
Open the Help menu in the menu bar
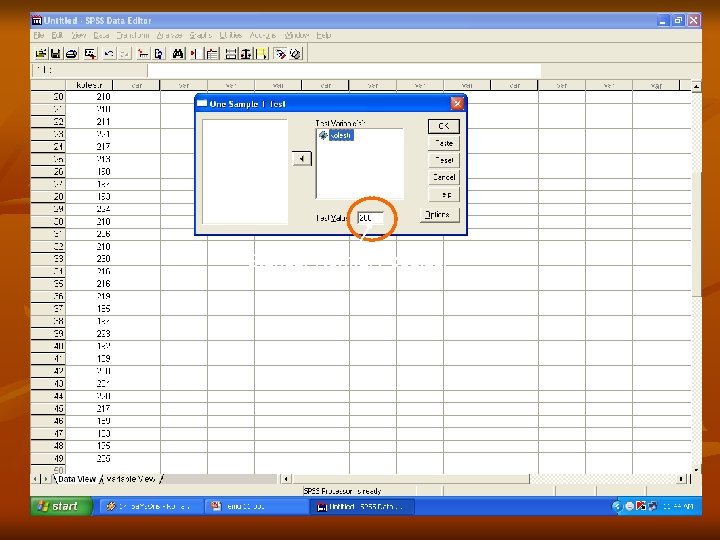(x=324, y=35)
